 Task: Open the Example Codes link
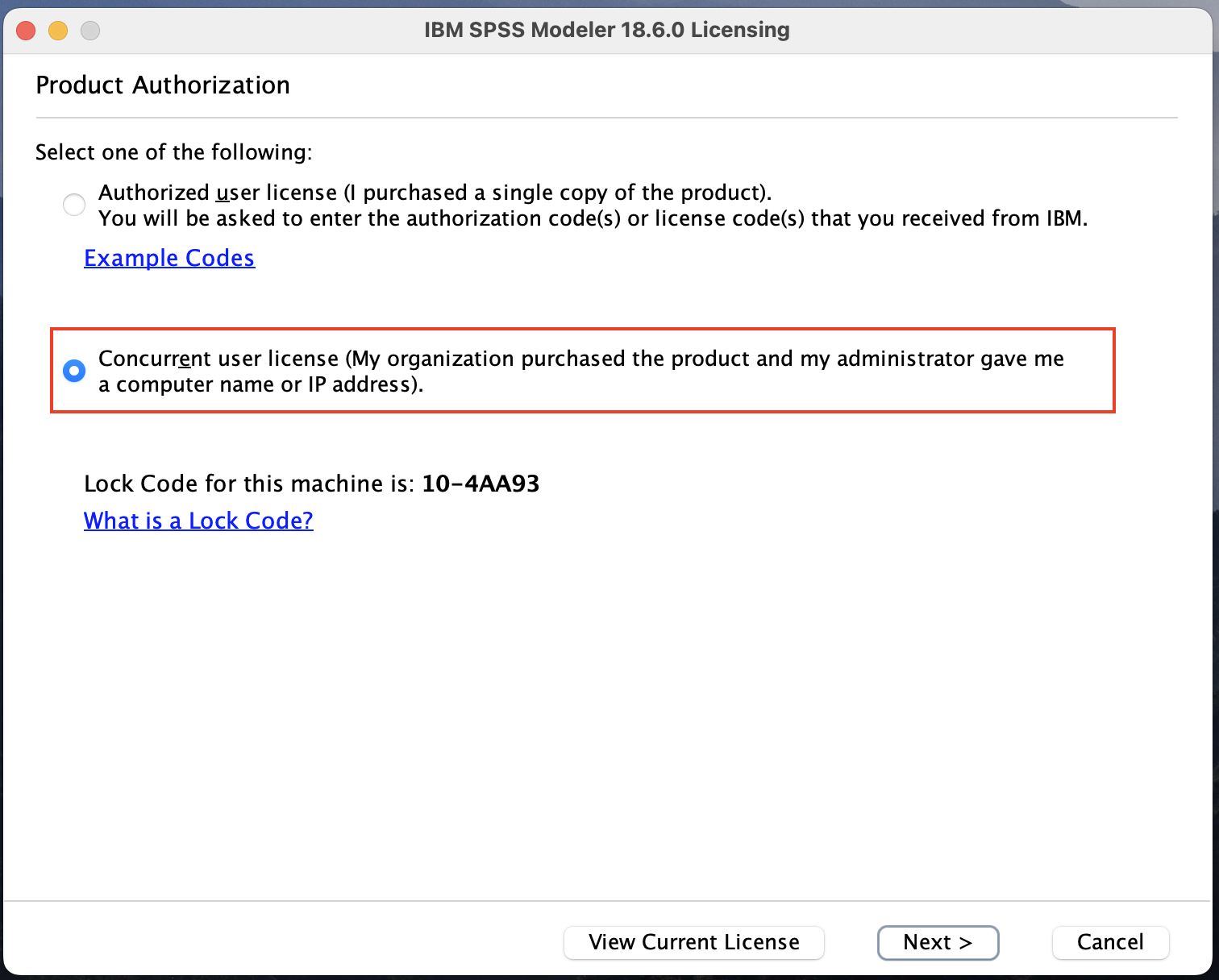169,258
